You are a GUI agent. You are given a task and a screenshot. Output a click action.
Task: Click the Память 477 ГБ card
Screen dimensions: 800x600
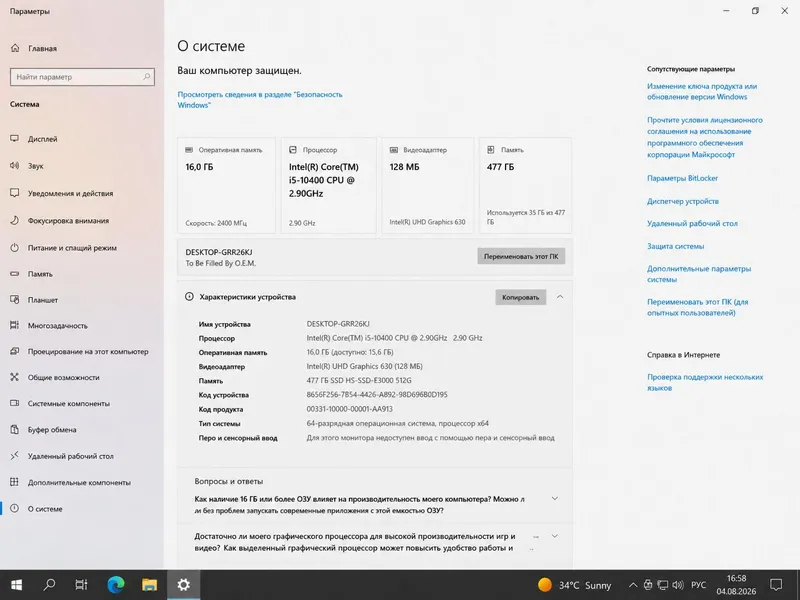526,186
